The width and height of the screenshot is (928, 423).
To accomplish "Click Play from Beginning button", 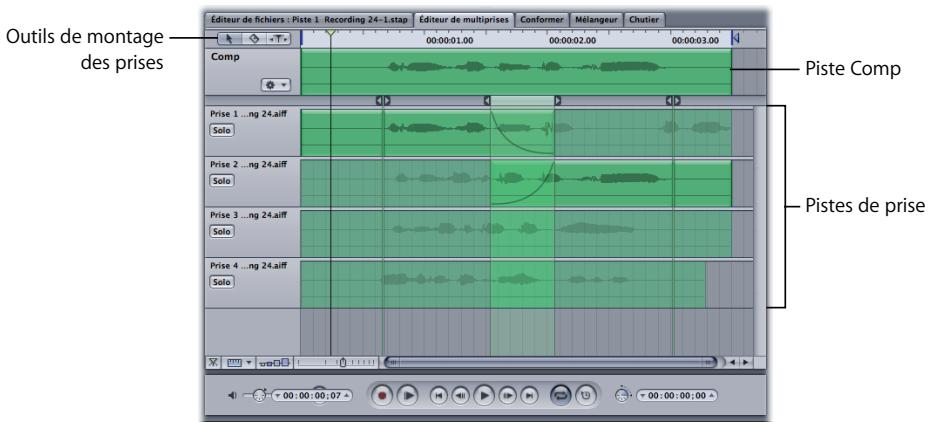I will click(407, 395).
